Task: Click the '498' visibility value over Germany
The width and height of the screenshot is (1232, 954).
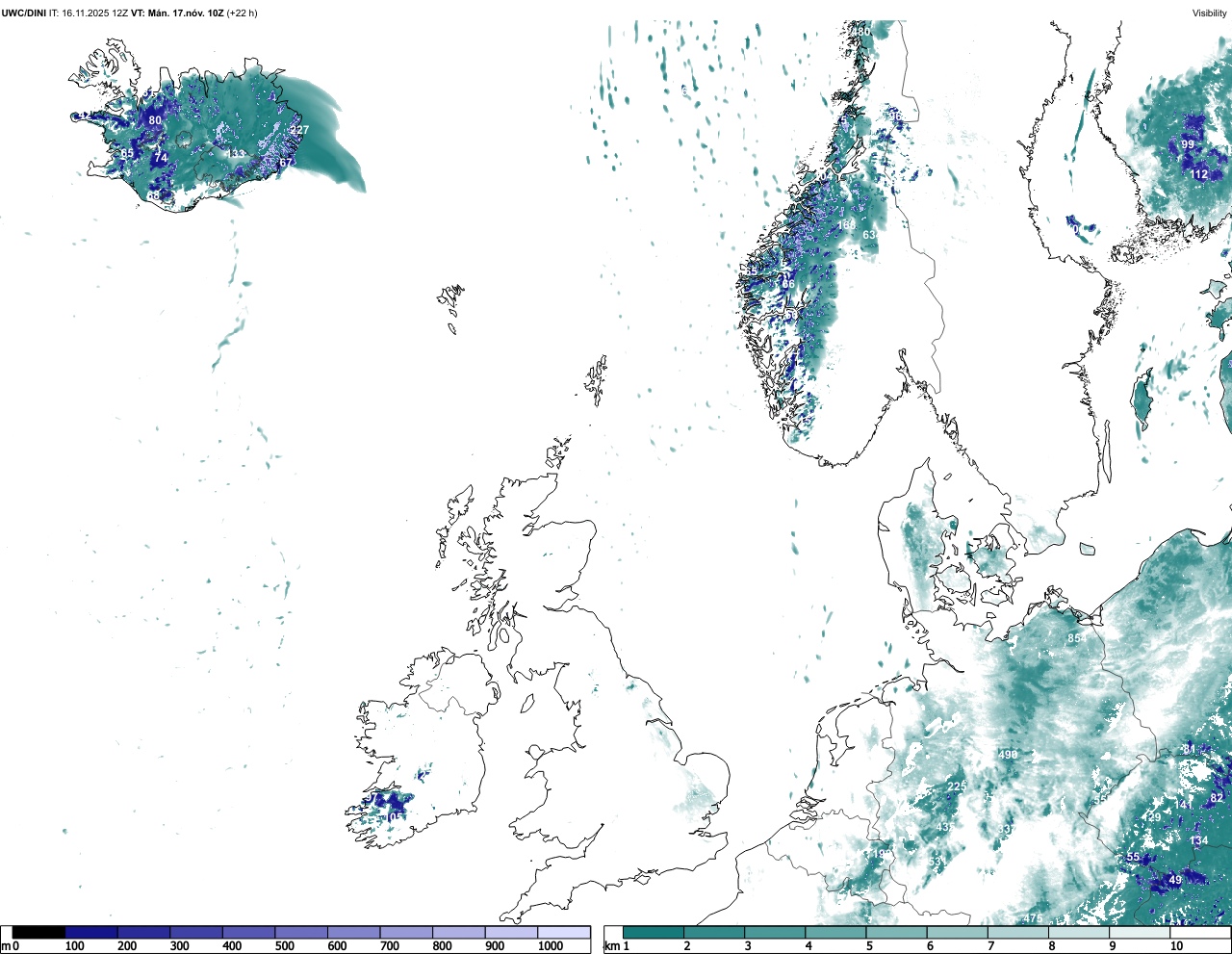Action: pos(1008,755)
